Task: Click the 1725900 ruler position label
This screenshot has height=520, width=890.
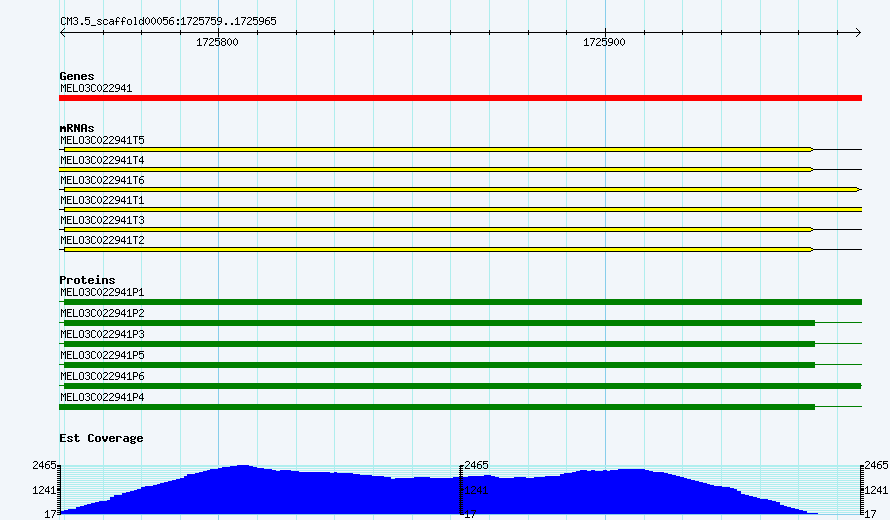Action: click(x=604, y=43)
